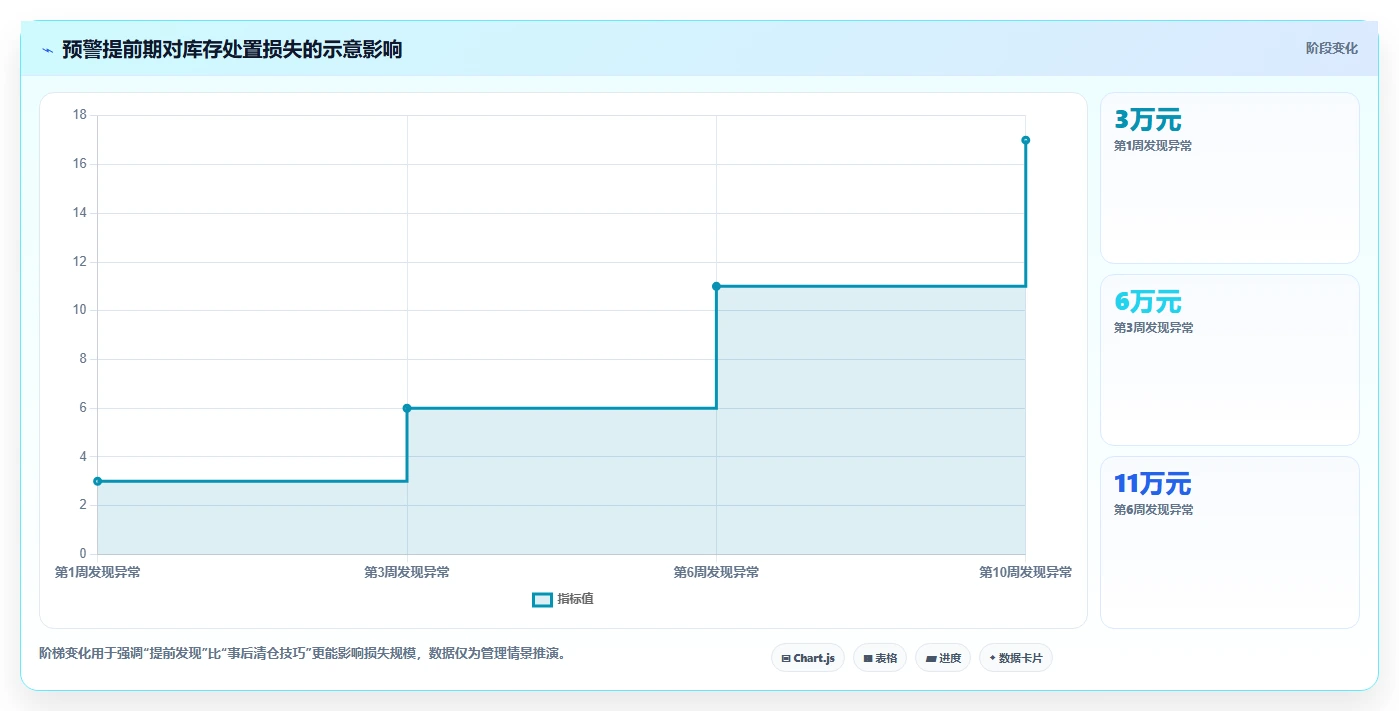Click the 第6周发现异常 caption under 11万元

(x=1153, y=510)
